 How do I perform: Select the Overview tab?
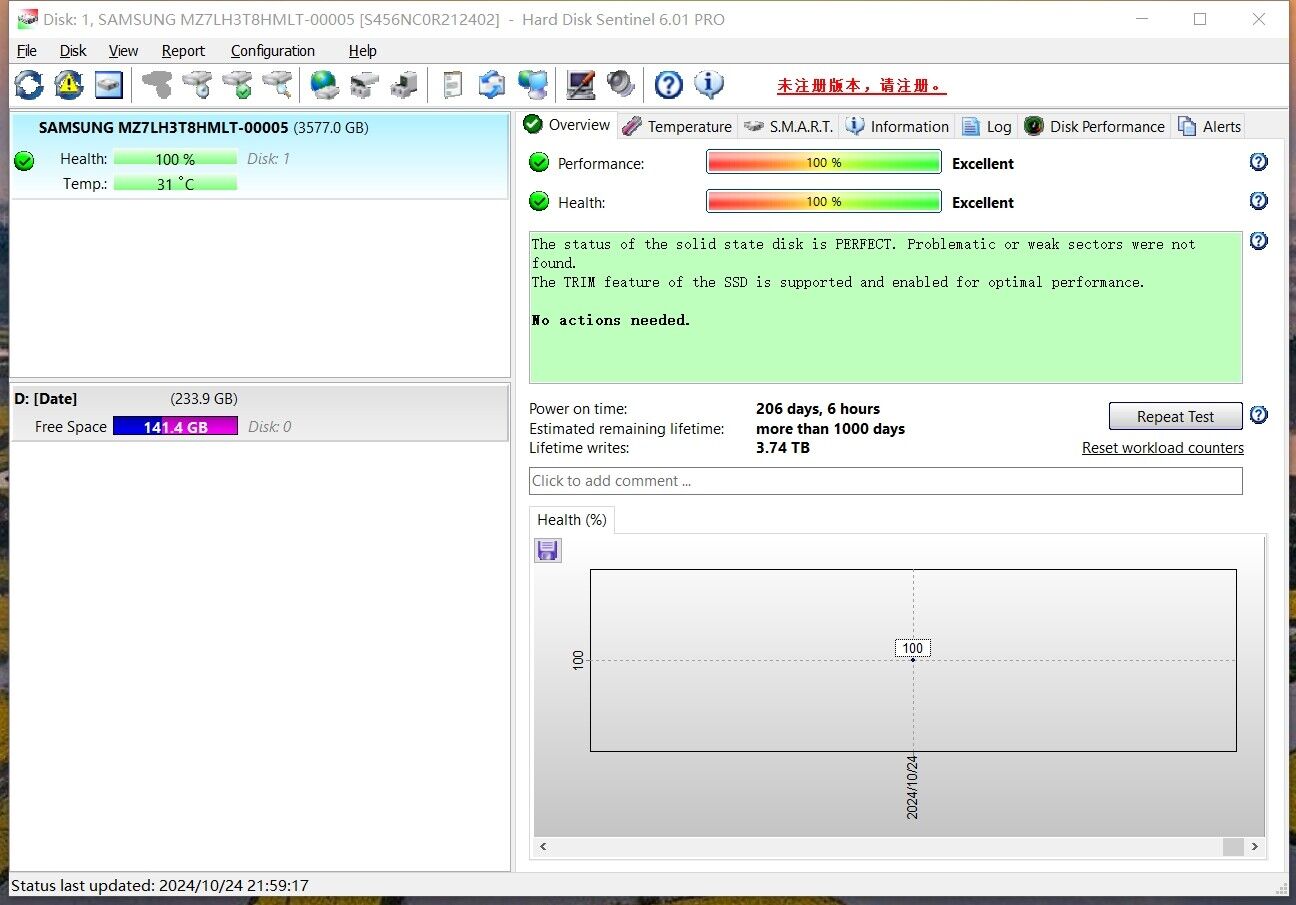tap(567, 125)
